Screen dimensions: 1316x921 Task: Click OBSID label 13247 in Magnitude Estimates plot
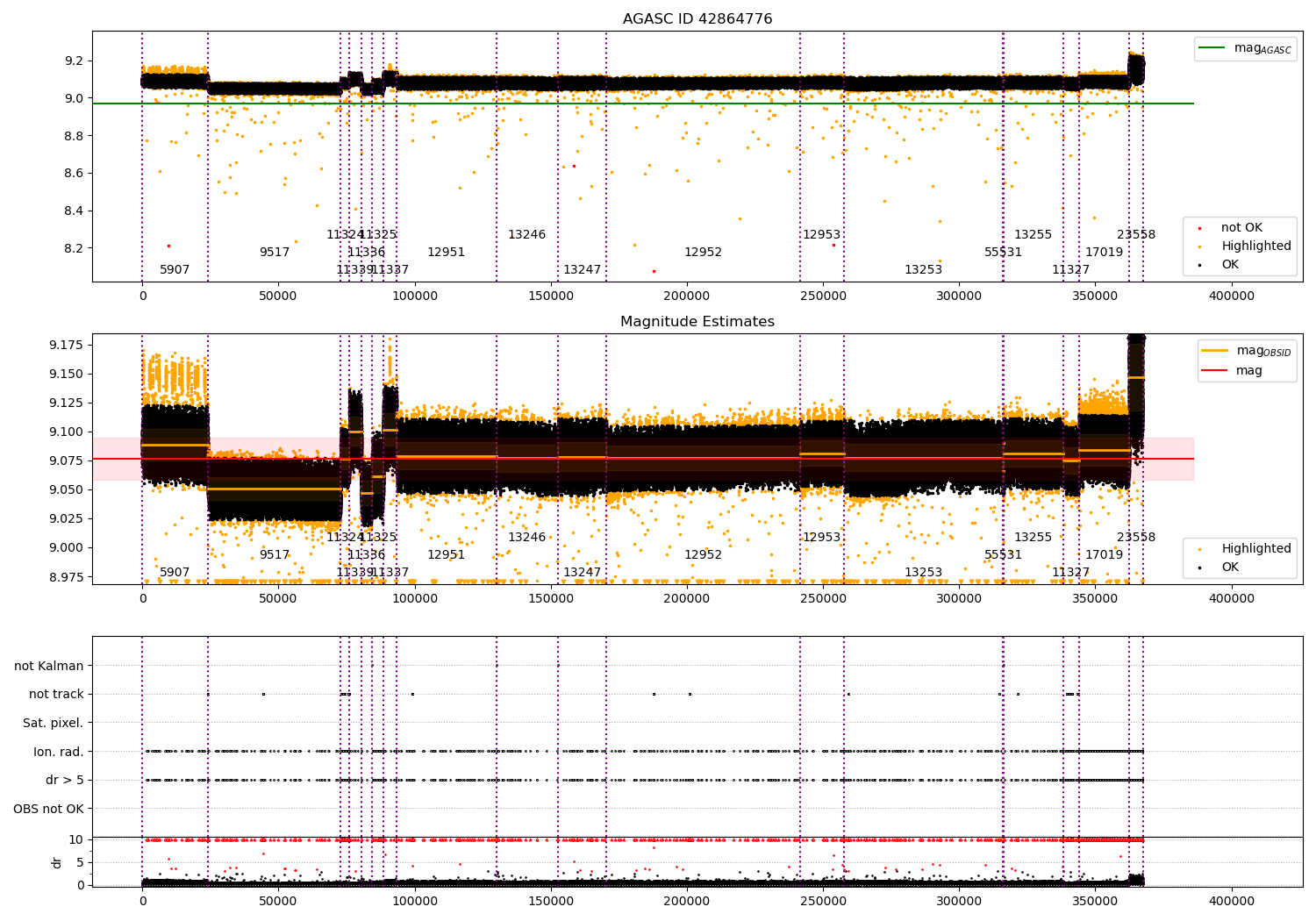pyautogui.click(x=583, y=572)
